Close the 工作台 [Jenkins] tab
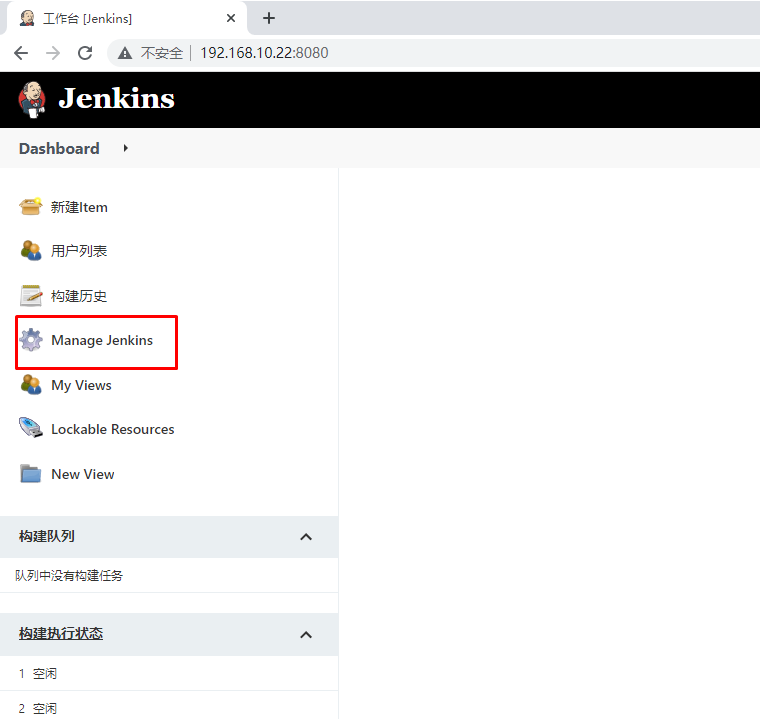The height and width of the screenshot is (719, 760). click(231, 18)
